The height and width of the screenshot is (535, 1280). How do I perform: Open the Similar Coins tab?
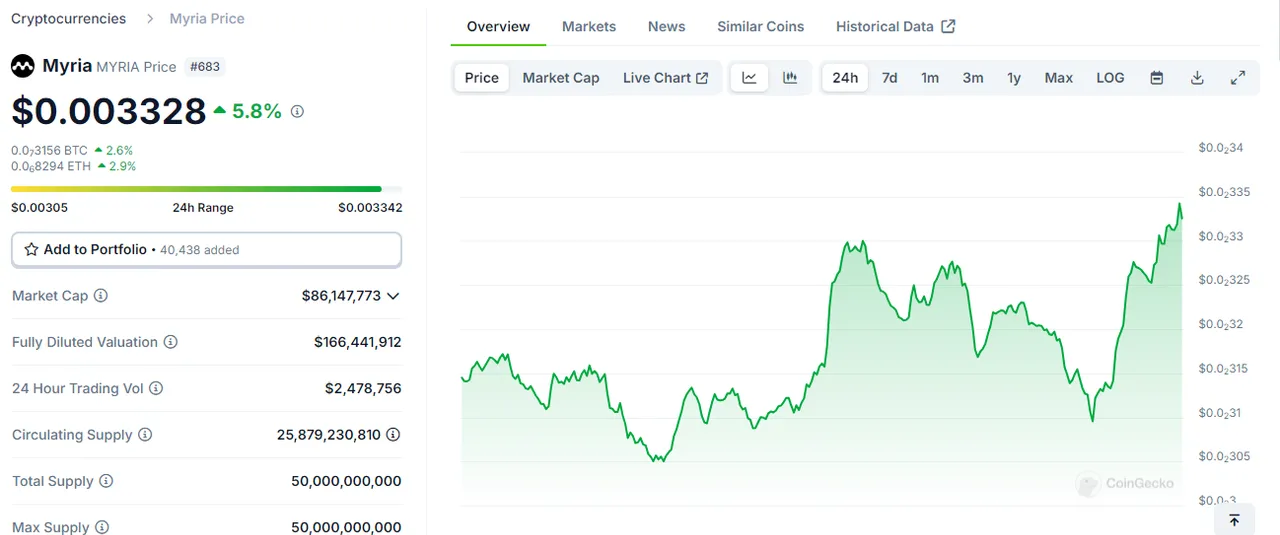click(761, 27)
